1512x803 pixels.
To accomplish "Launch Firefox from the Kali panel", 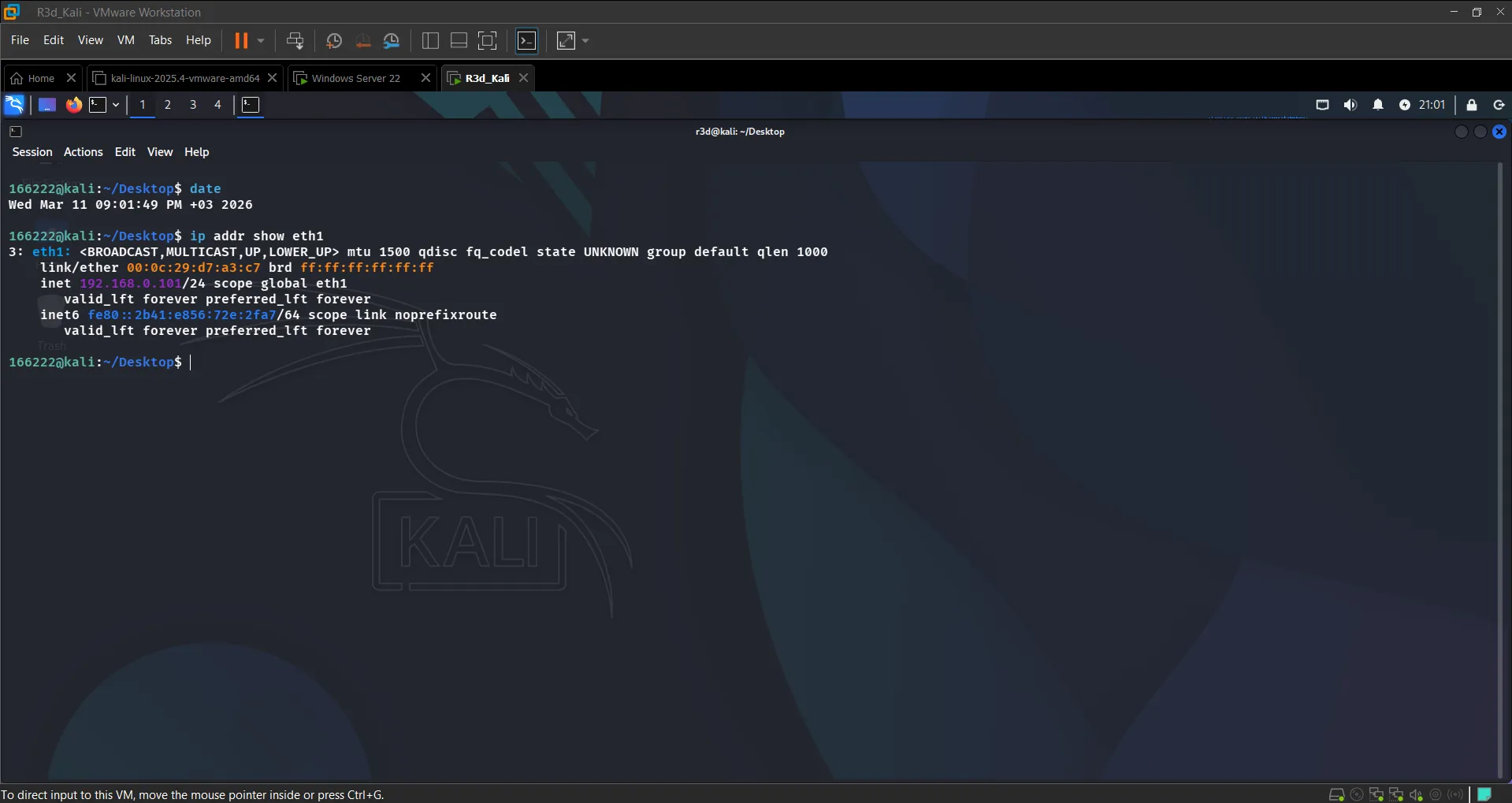I will coord(73,105).
